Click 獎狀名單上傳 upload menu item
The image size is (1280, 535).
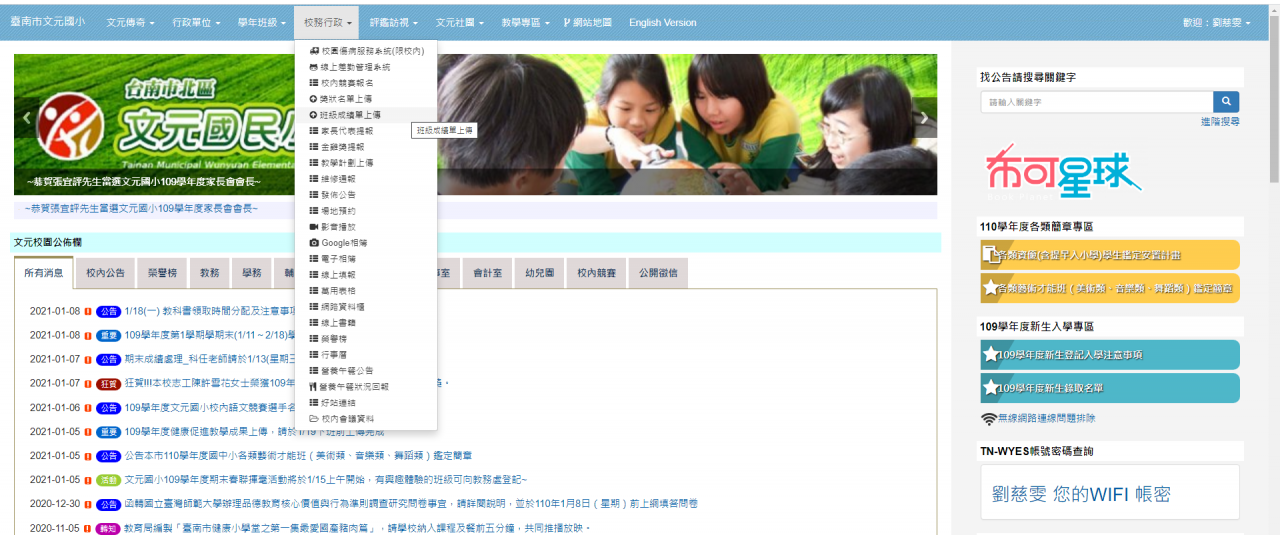click(345, 99)
